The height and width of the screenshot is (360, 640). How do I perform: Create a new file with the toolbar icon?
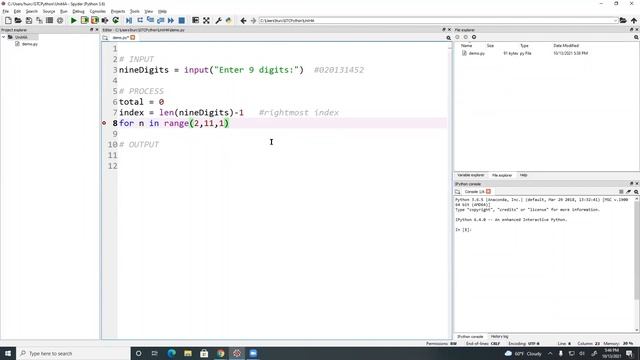pyautogui.click(x=8, y=20)
